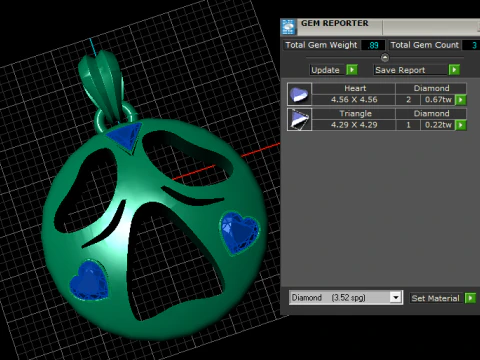Collapse the panel using the round arrow toggle
The width and height of the screenshot is (480, 360).
(385, 58)
